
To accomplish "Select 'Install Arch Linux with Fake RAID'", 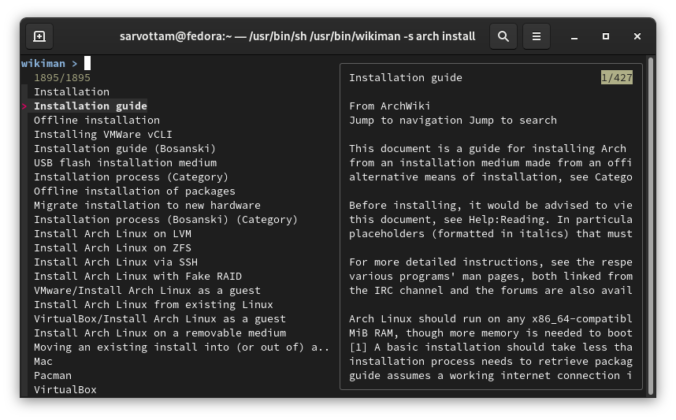I will 138,276.
